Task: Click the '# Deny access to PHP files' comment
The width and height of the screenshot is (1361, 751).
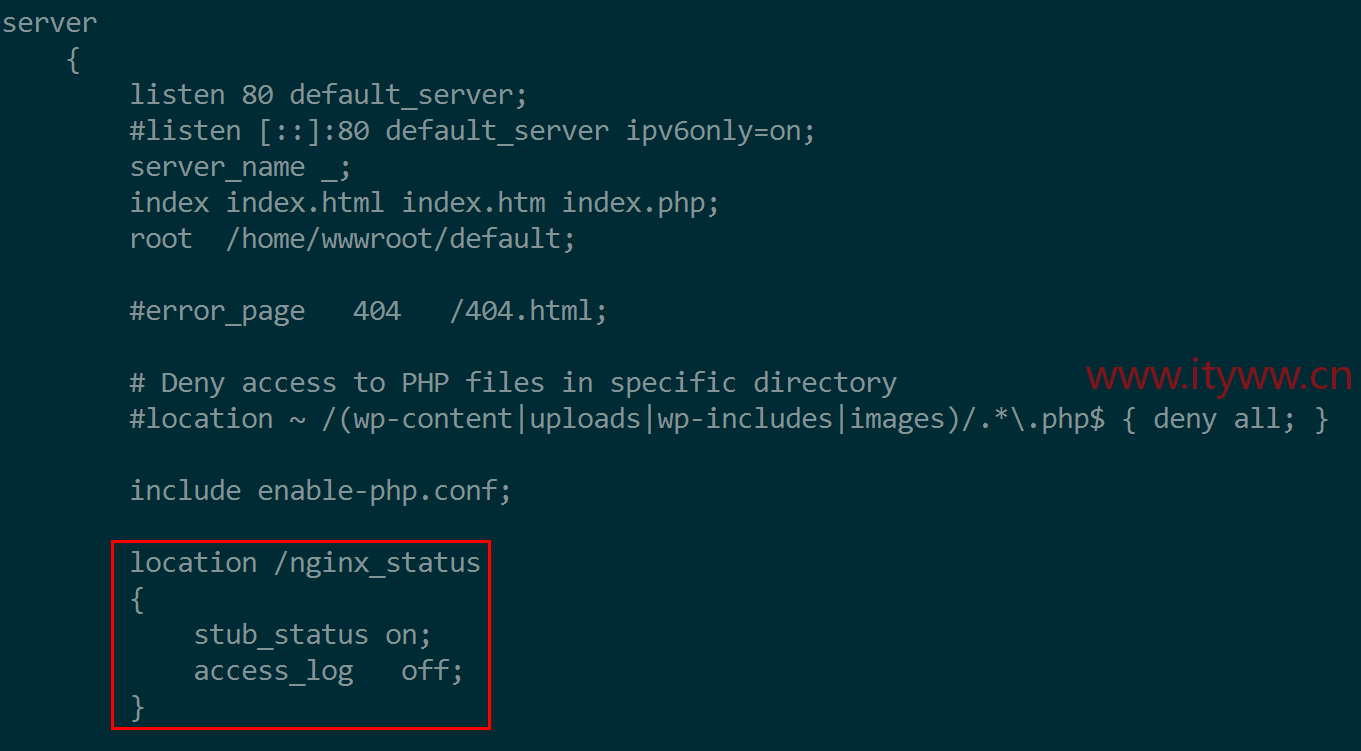Action: tap(513, 383)
